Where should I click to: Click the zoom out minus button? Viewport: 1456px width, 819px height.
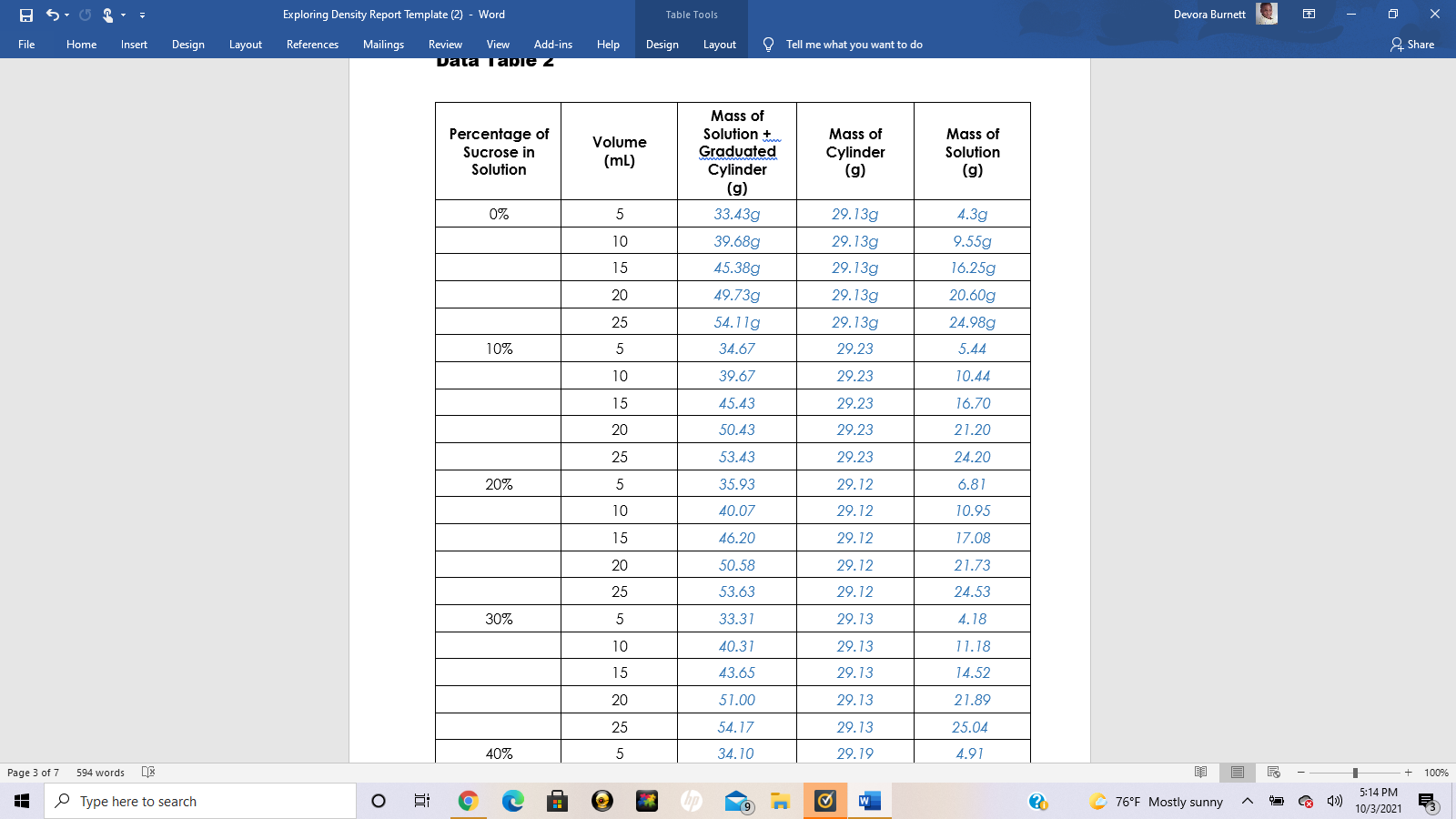[x=1300, y=773]
